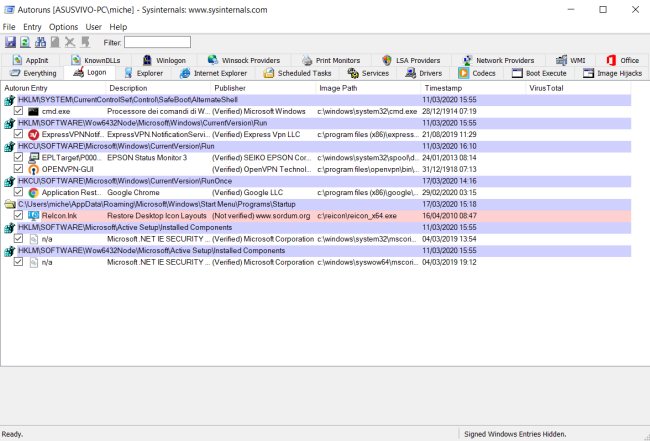Click file icon of first n/a entry
650x441 pixels.
point(34,239)
